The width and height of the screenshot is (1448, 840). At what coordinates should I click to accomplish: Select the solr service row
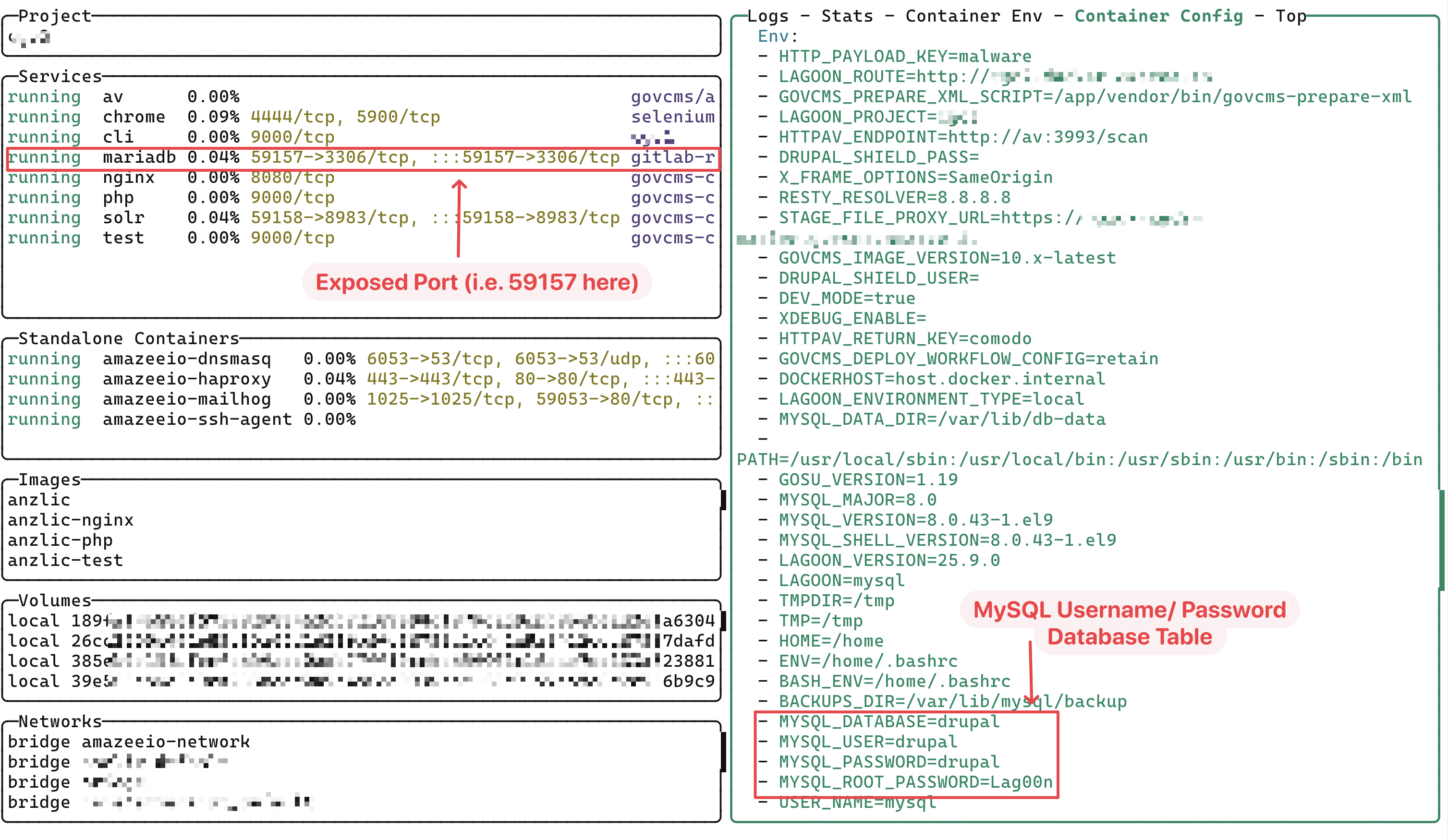(123, 217)
